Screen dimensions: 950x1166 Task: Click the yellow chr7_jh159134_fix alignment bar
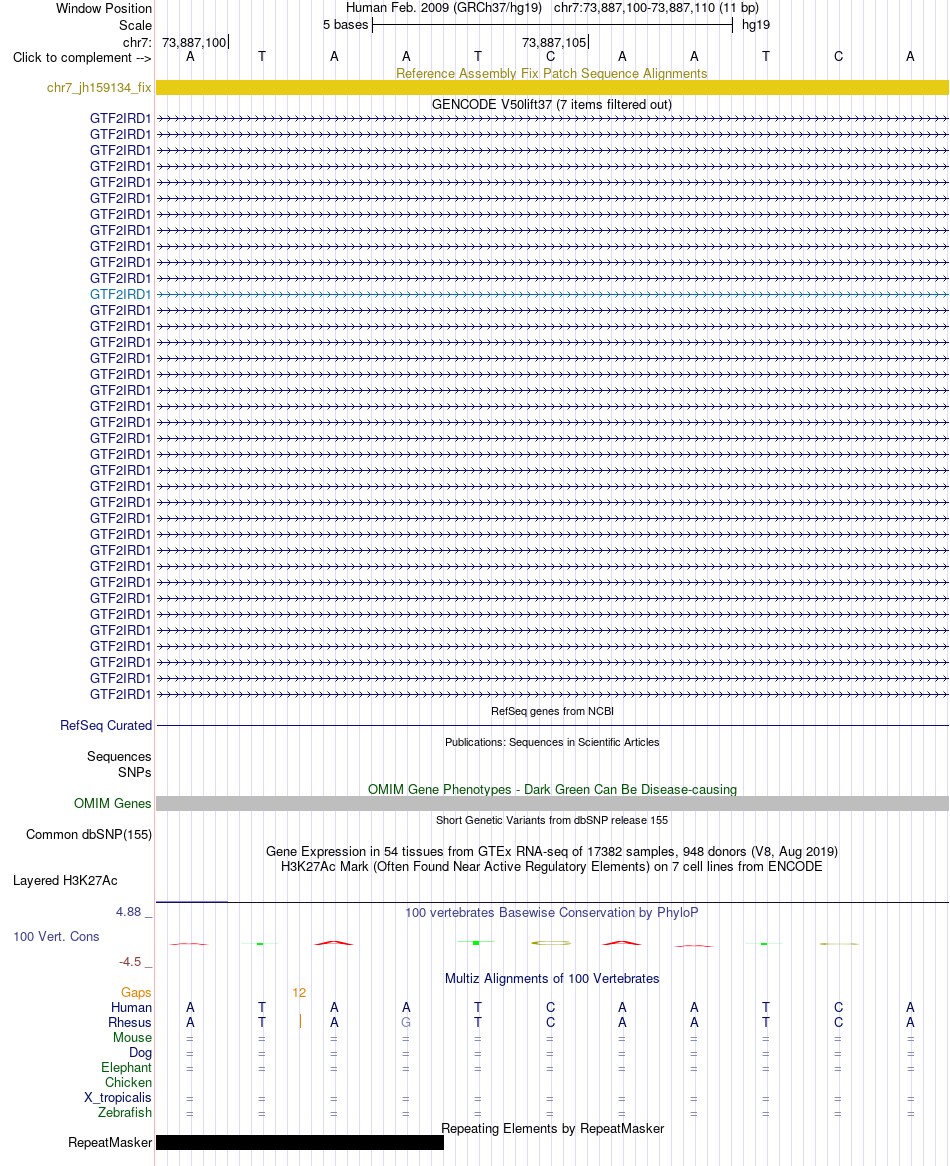pyautogui.click(x=552, y=88)
